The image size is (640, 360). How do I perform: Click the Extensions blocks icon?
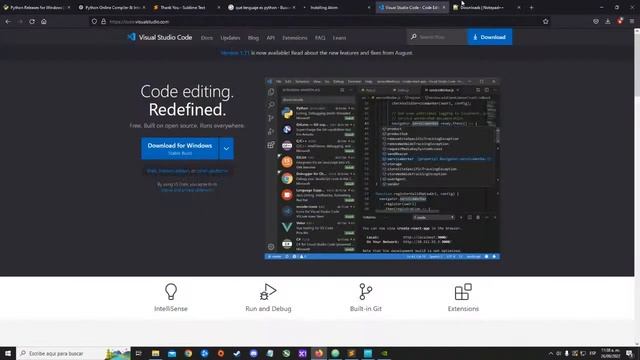coord(463,292)
